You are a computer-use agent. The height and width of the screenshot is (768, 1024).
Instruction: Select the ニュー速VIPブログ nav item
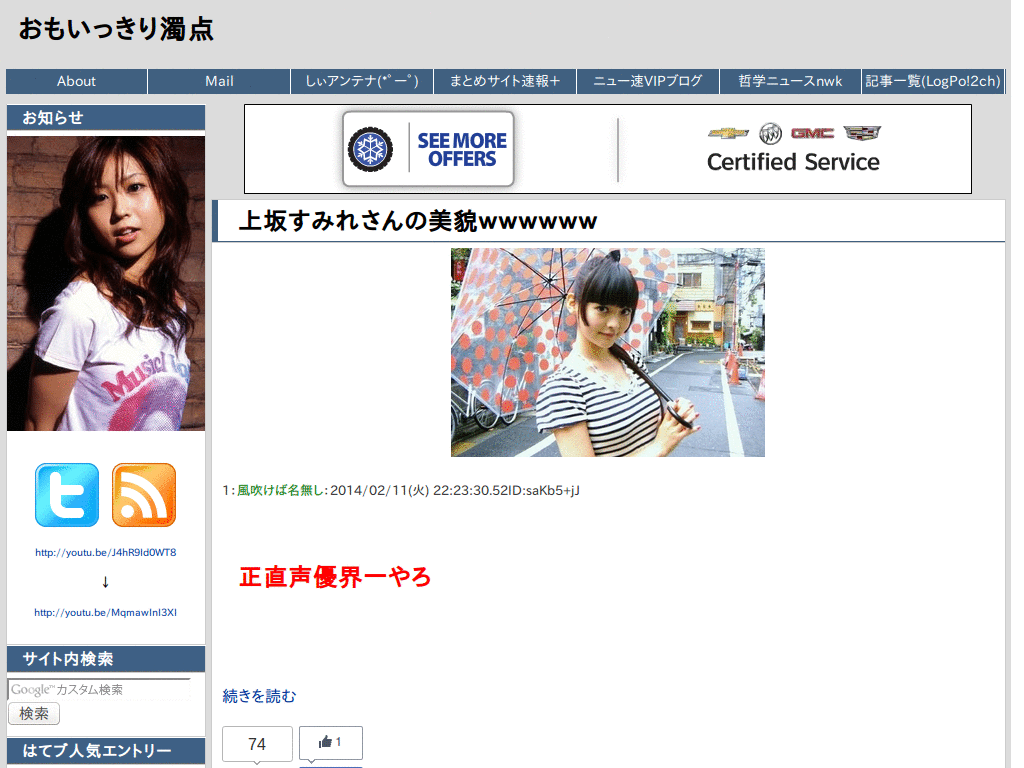648,82
